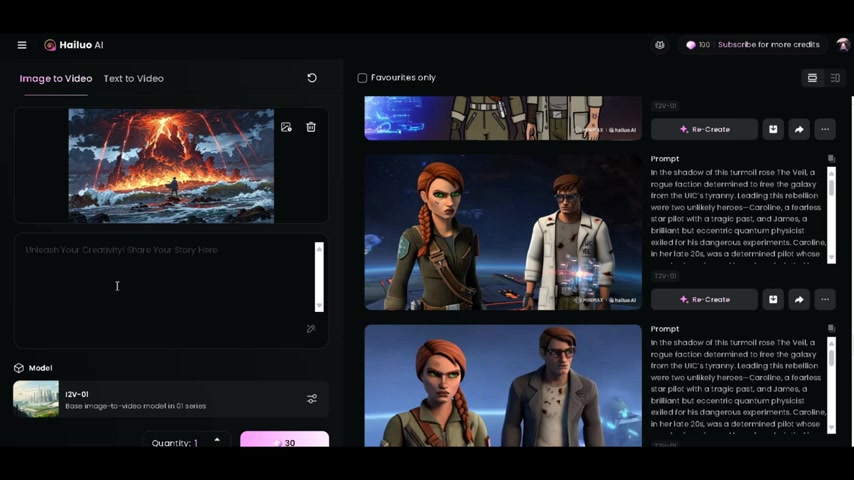
Task: Click the main results page scrollbar
Action: click(x=852, y=271)
